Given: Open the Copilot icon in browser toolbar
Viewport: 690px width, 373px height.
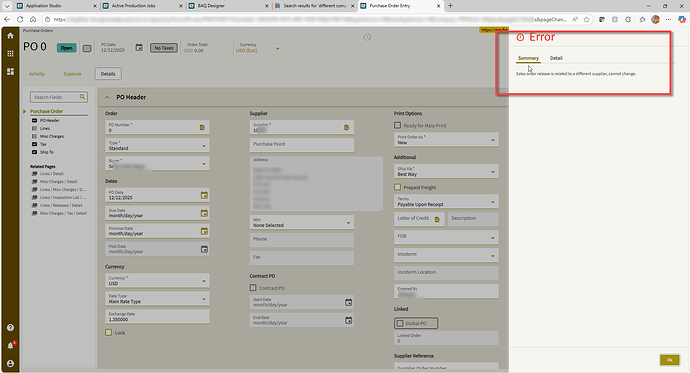Looking at the screenshot, I should coord(682,19).
